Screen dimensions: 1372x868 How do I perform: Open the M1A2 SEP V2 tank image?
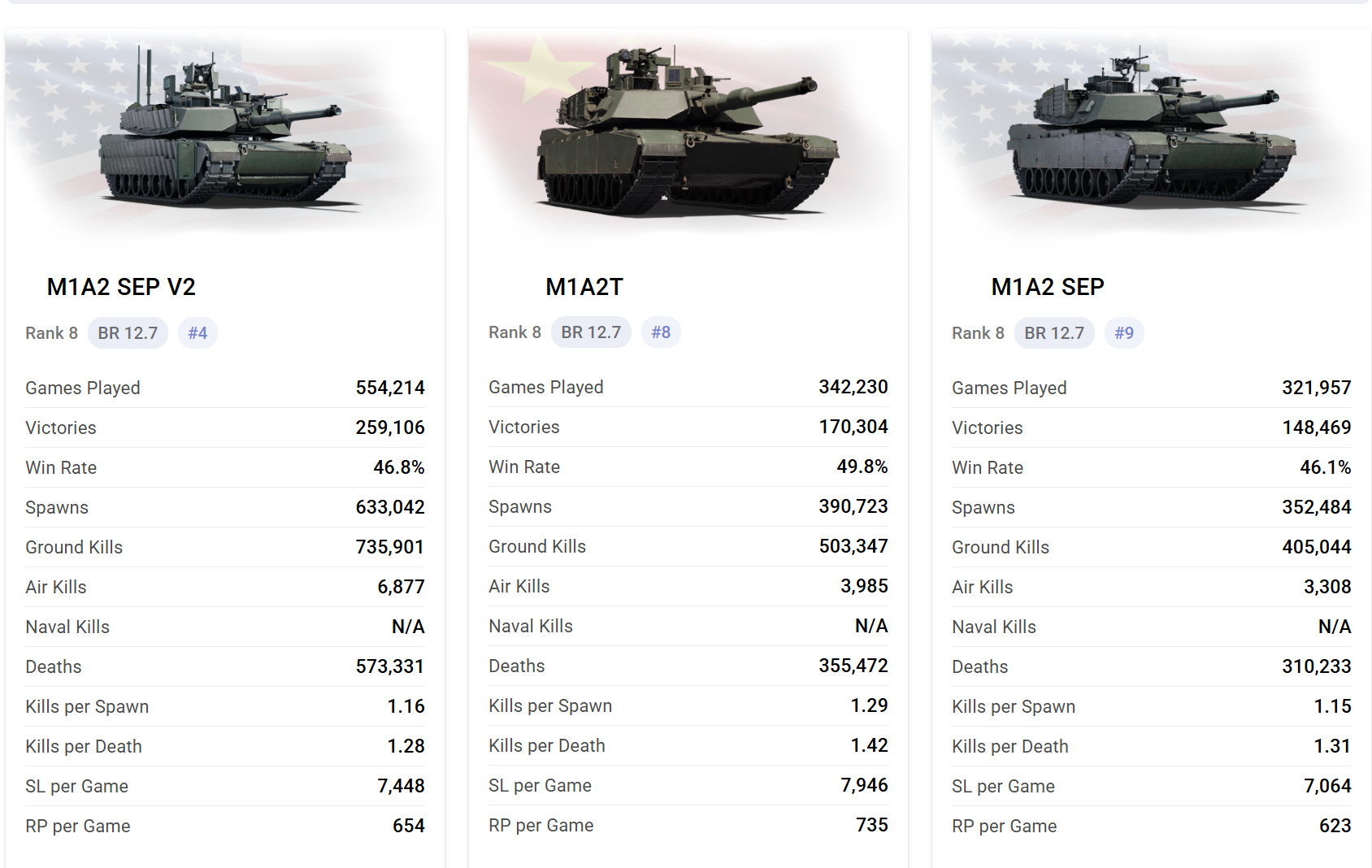tap(225, 134)
